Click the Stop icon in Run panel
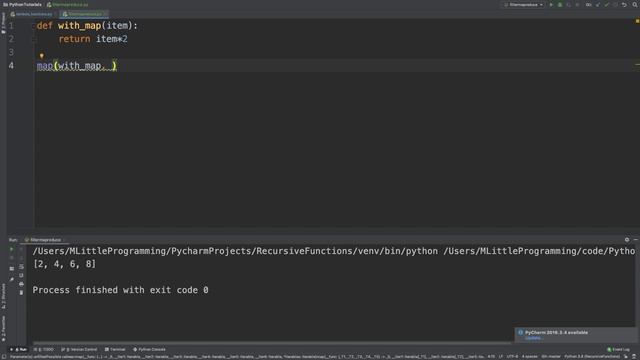 point(11,258)
